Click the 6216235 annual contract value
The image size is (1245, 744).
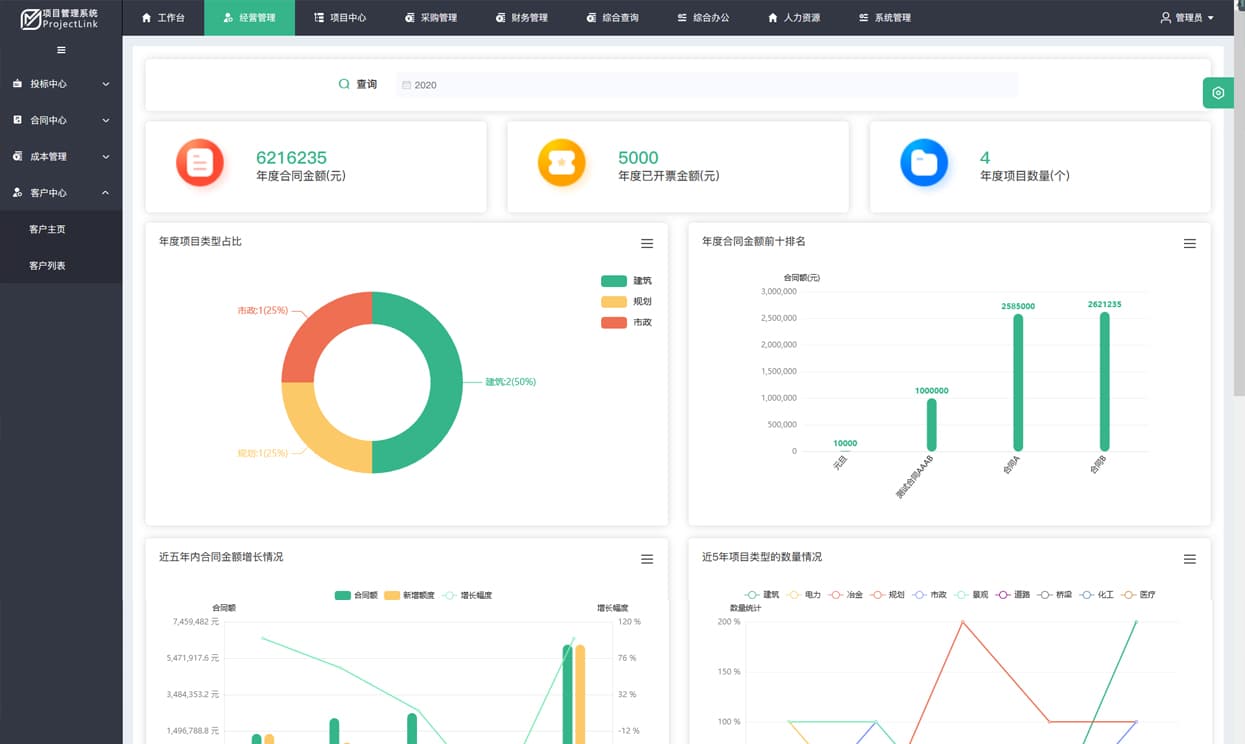(x=291, y=157)
